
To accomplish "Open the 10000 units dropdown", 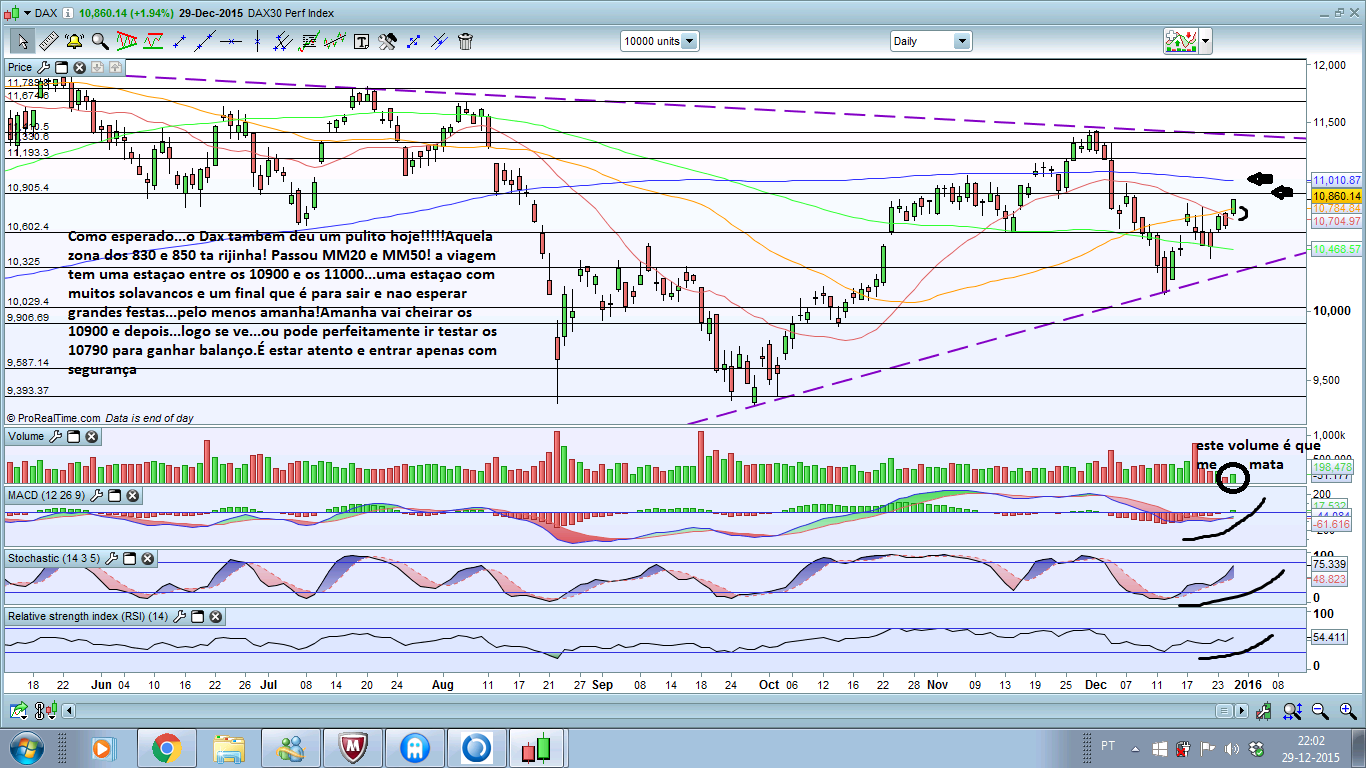I will 689,41.
